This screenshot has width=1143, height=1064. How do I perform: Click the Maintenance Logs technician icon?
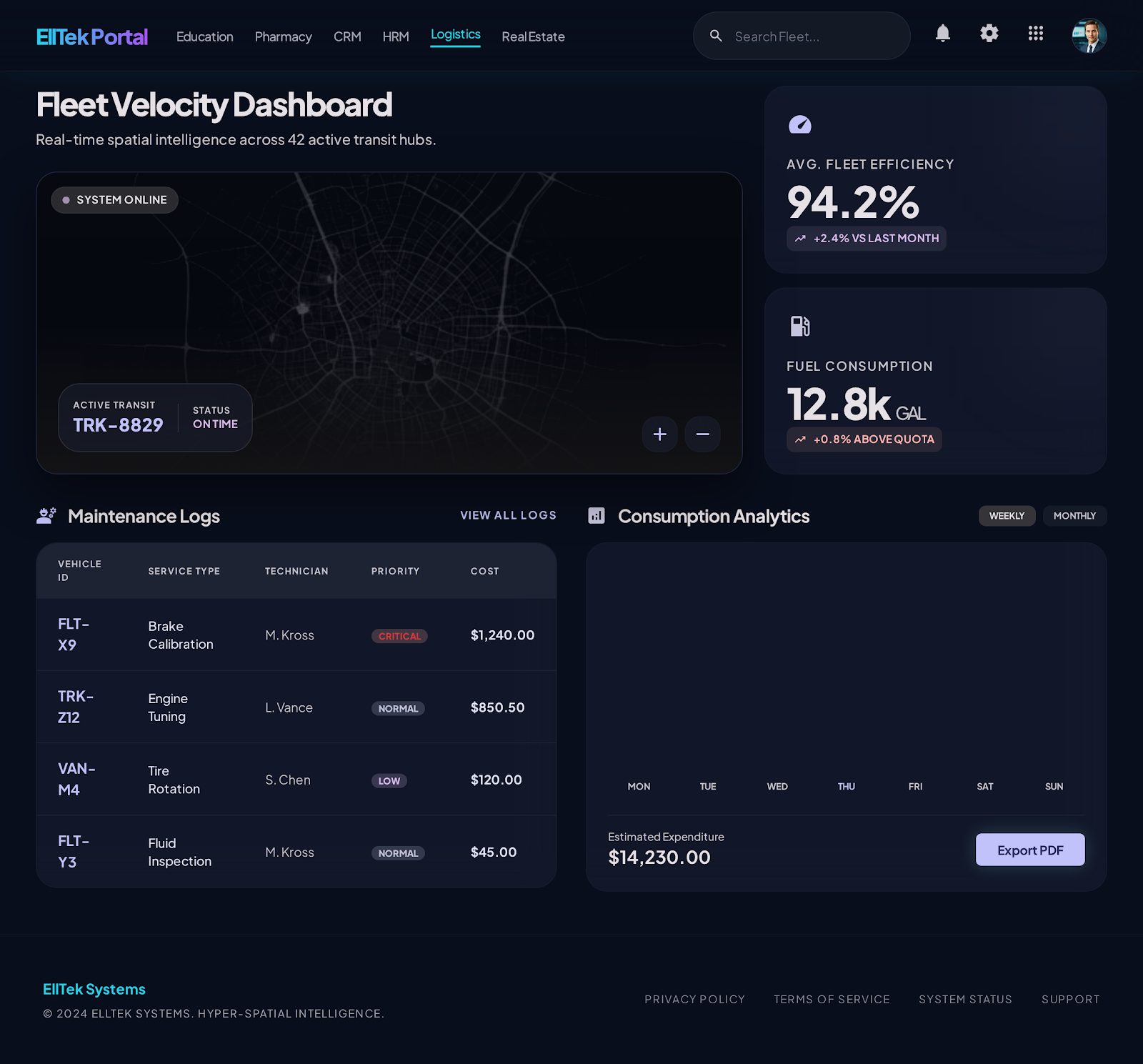coord(46,516)
